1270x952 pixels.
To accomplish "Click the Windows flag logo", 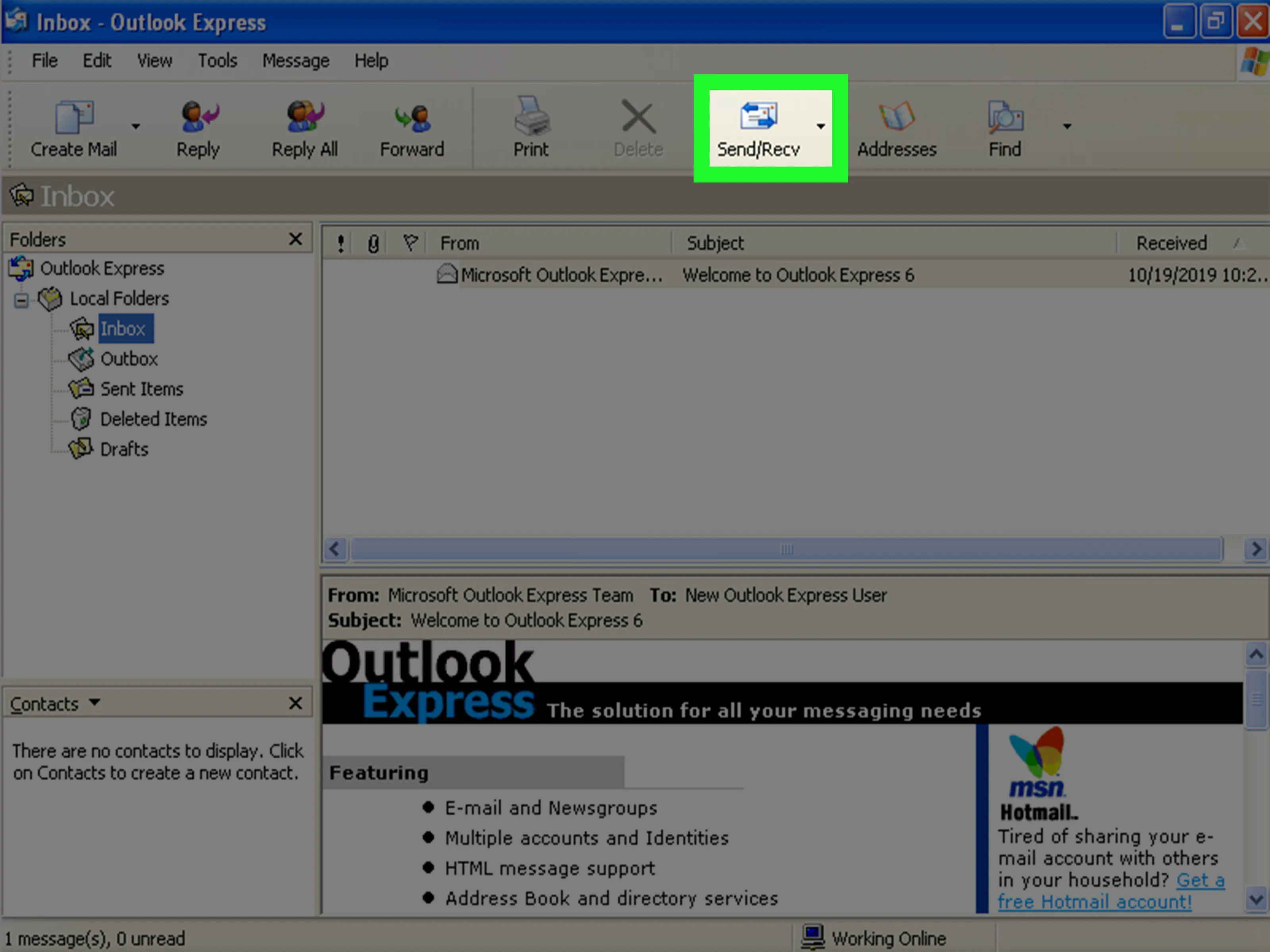I will click(x=1255, y=61).
